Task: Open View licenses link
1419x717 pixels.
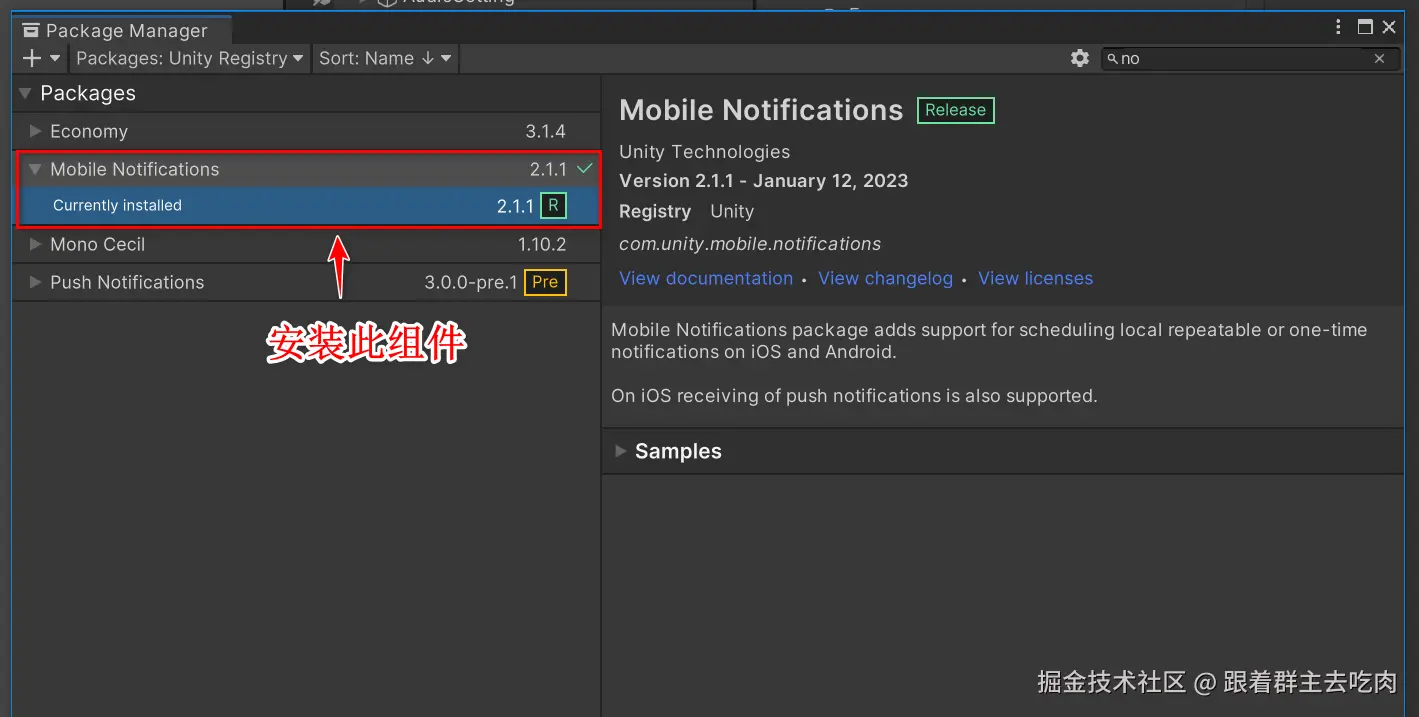Action: pos(1035,278)
